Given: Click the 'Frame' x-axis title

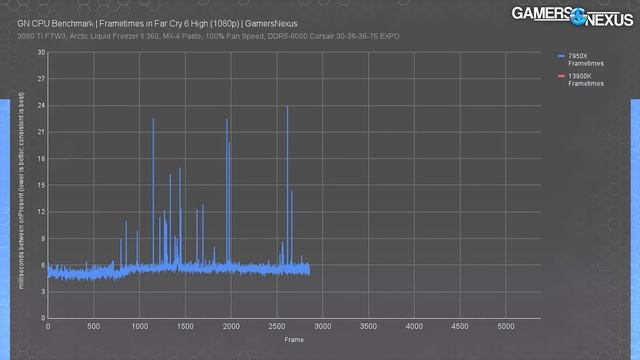Looking at the screenshot, I should pyautogui.click(x=294, y=340).
